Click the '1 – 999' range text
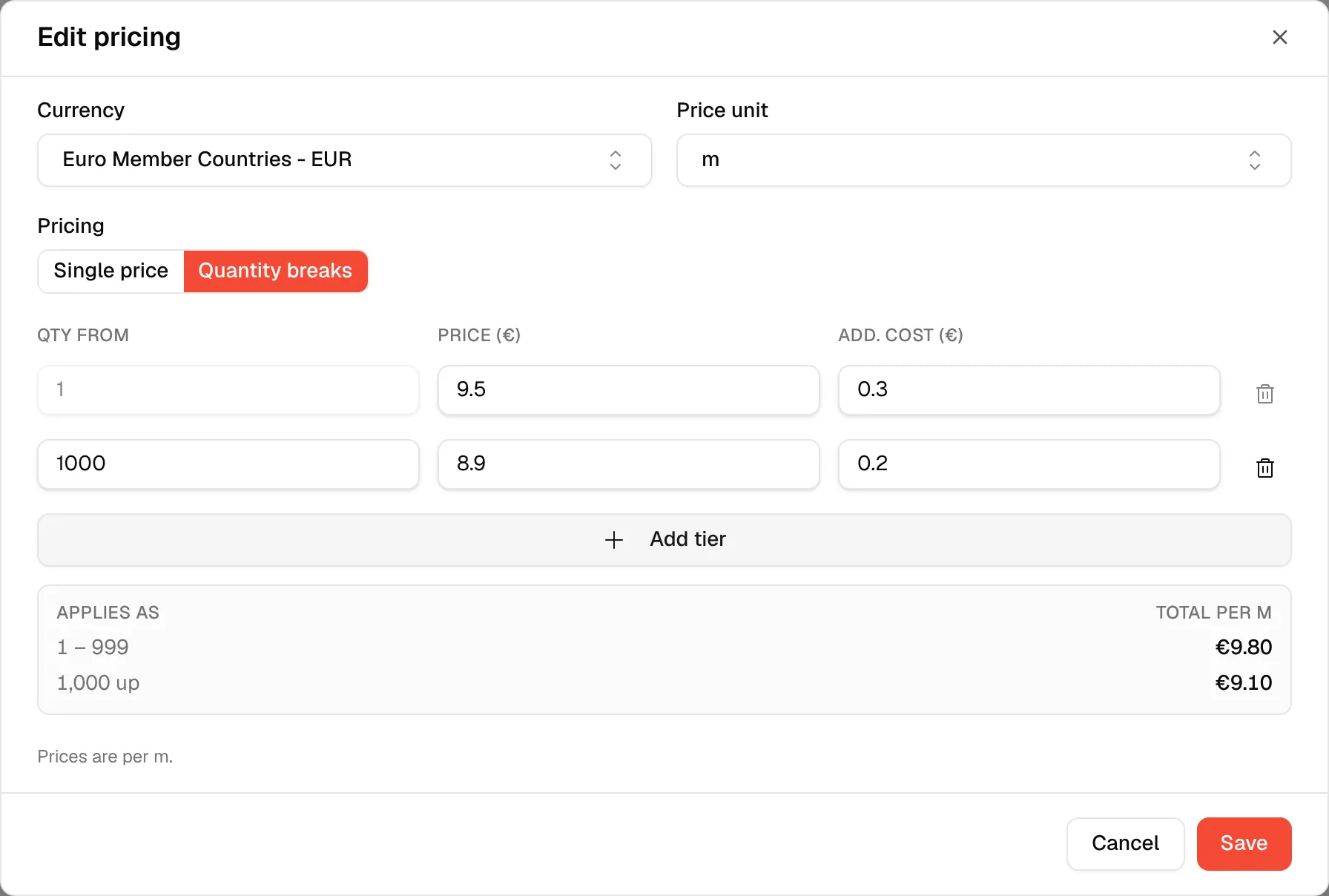The image size is (1329, 896). coord(93,647)
